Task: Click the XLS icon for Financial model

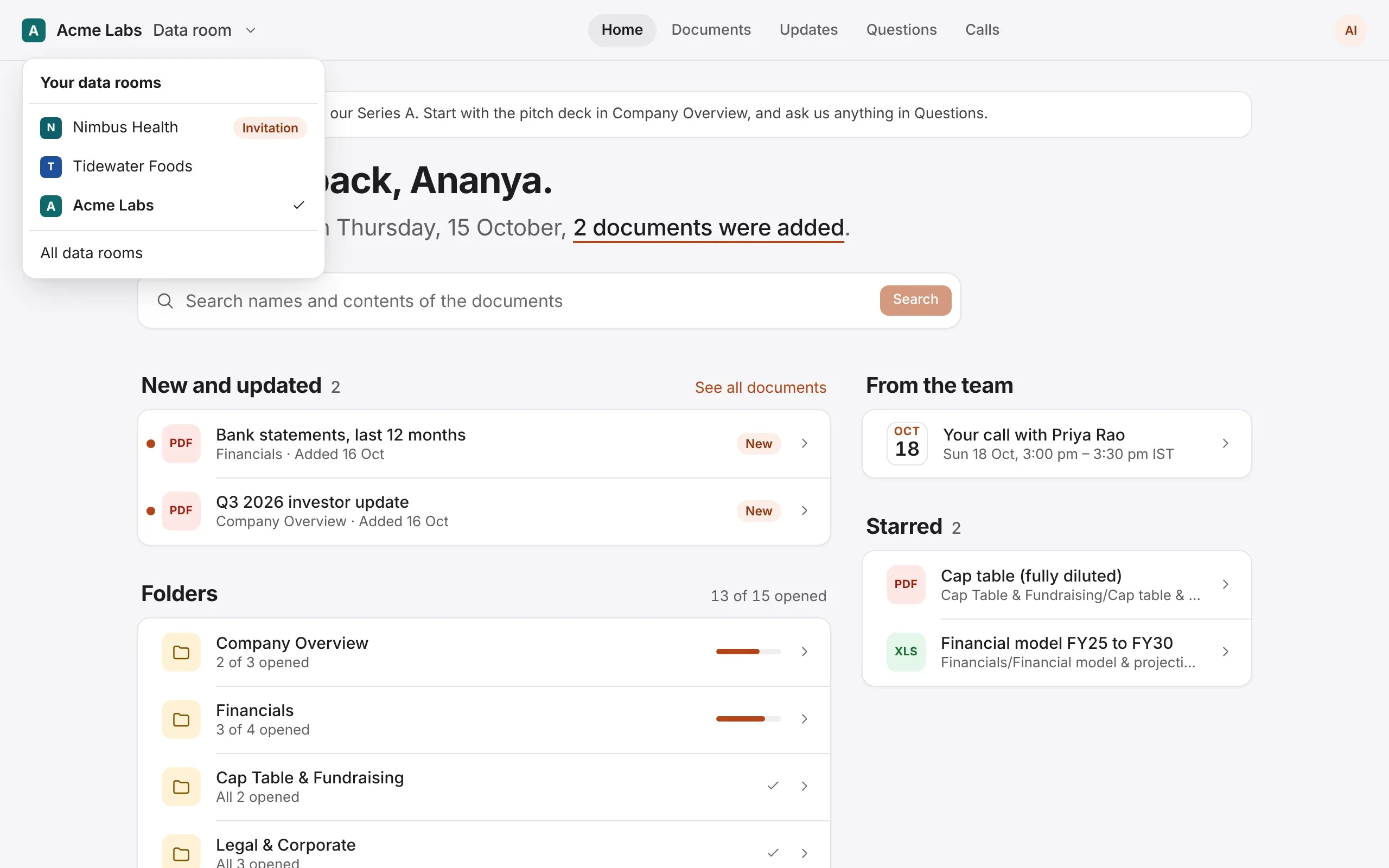Action: (x=906, y=652)
